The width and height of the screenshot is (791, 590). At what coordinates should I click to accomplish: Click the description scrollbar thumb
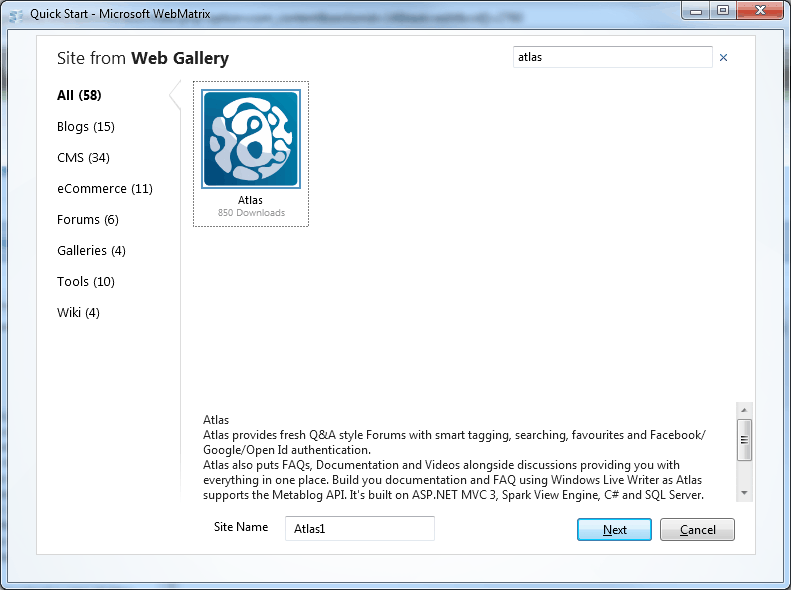pyautogui.click(x=744, y=440)
